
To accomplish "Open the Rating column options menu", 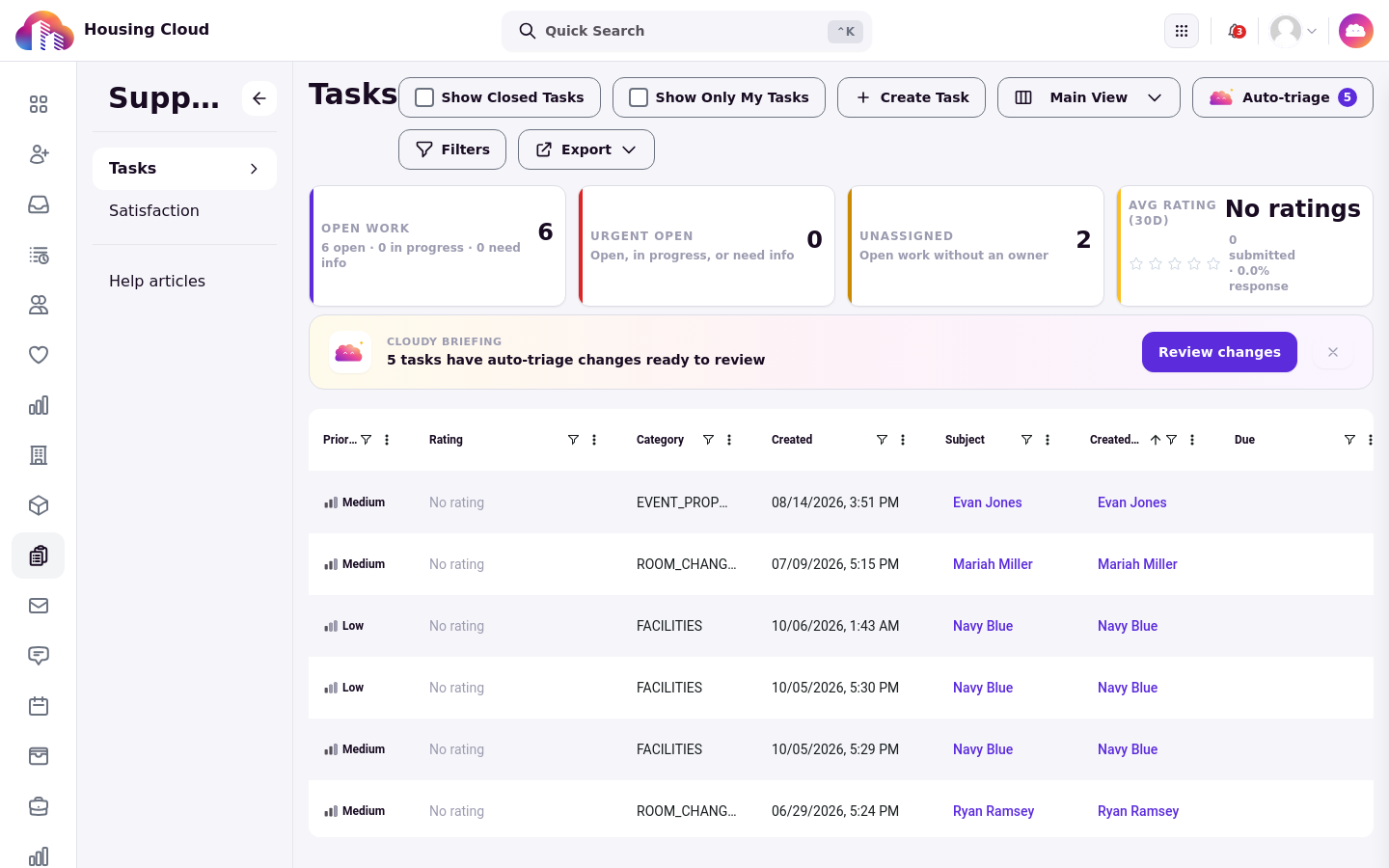I will pyautogui.click(x=594, y=440).
